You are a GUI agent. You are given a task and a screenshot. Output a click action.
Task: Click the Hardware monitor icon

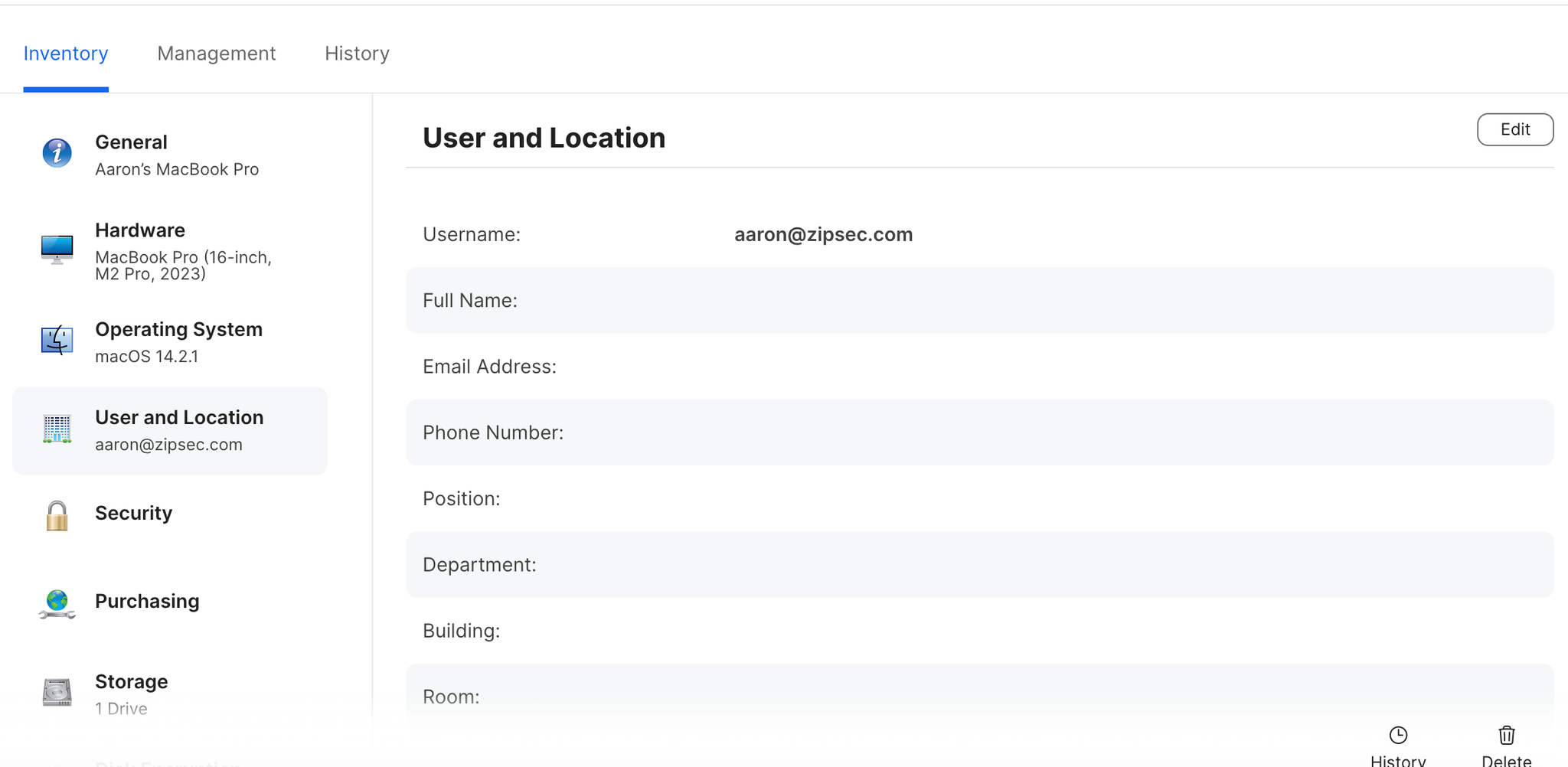57,249
